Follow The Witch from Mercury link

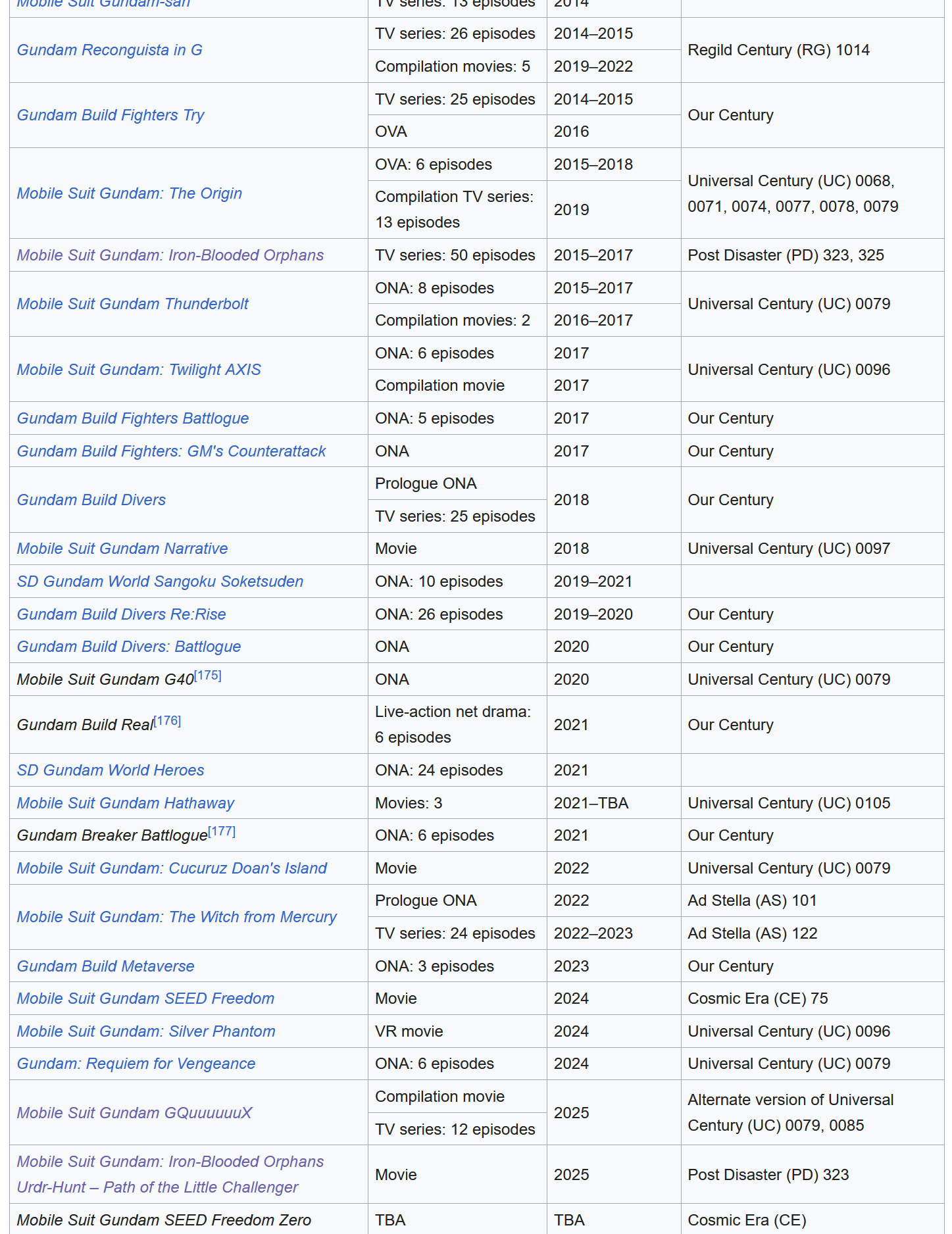[177, 917]
